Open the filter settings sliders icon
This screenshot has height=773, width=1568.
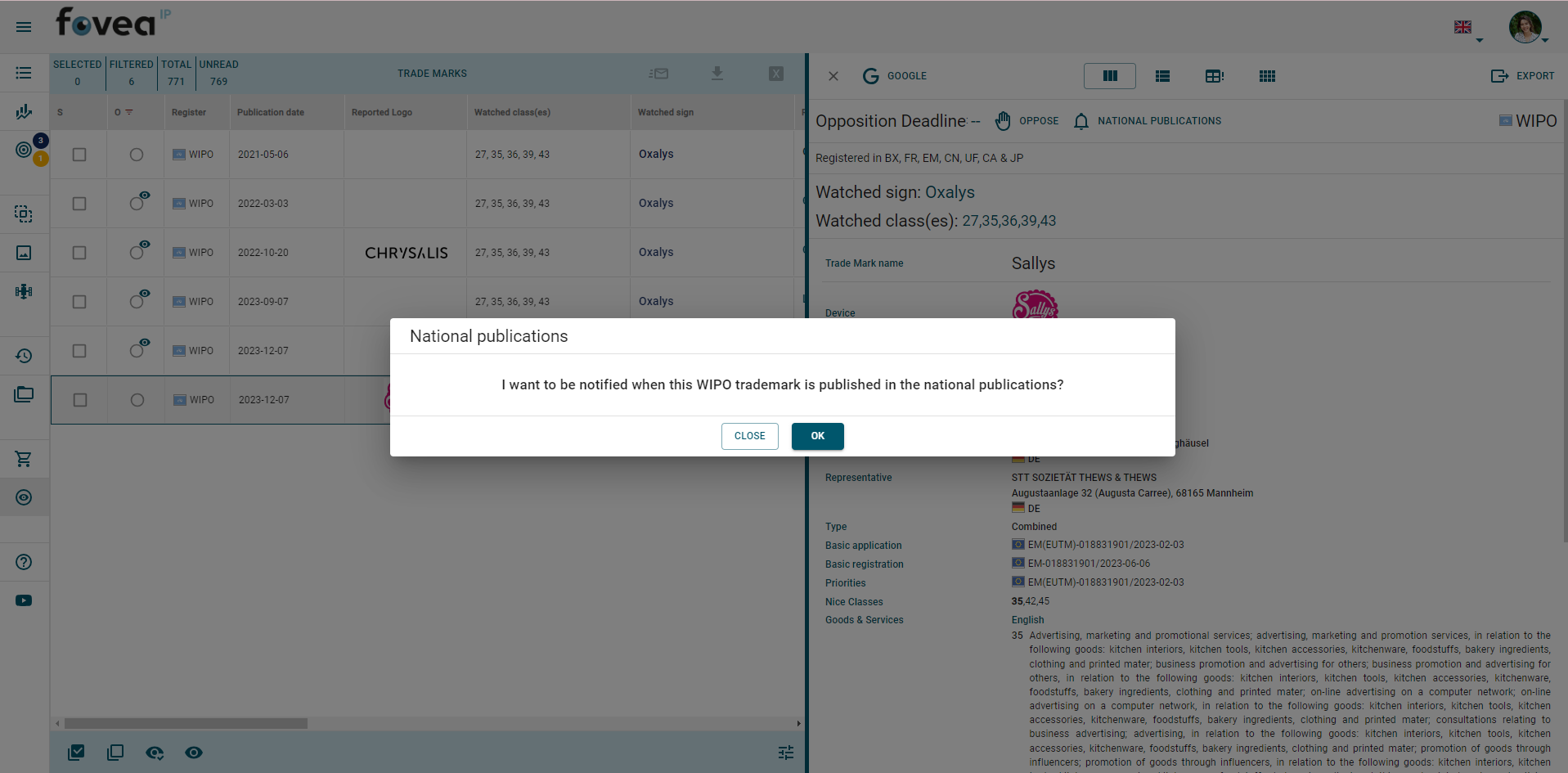pos(786,753)
